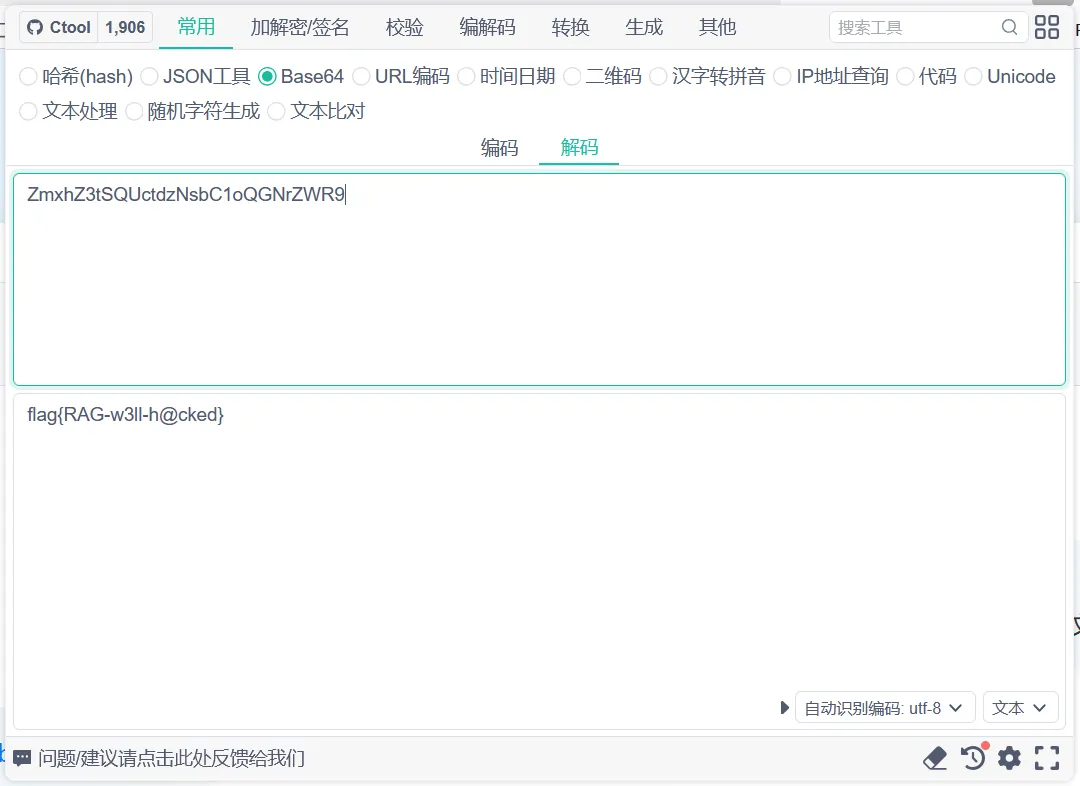
Task: Open the all-tools grid icon
Action: click(1047, 28)
